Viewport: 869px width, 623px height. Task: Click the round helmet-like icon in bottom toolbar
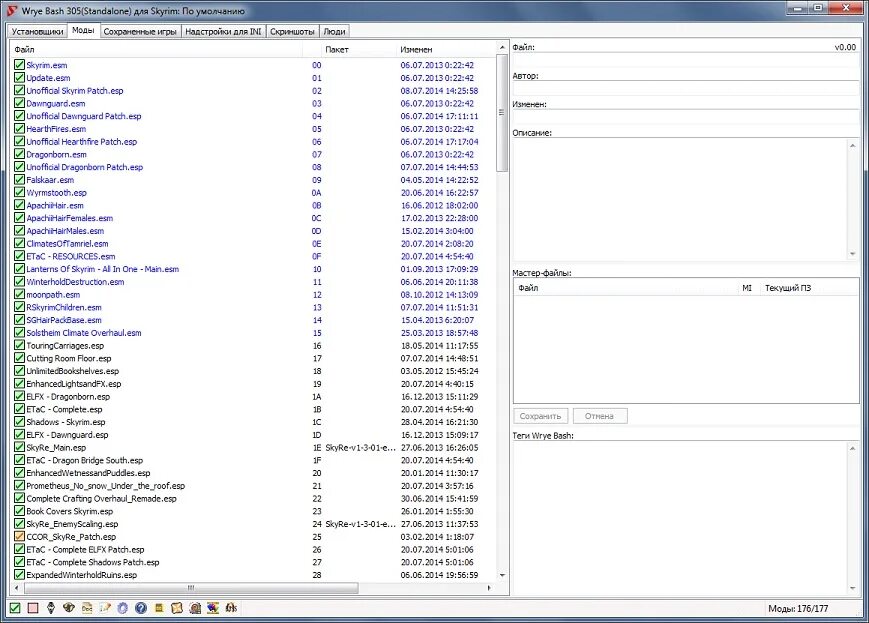tap(69, 608)
